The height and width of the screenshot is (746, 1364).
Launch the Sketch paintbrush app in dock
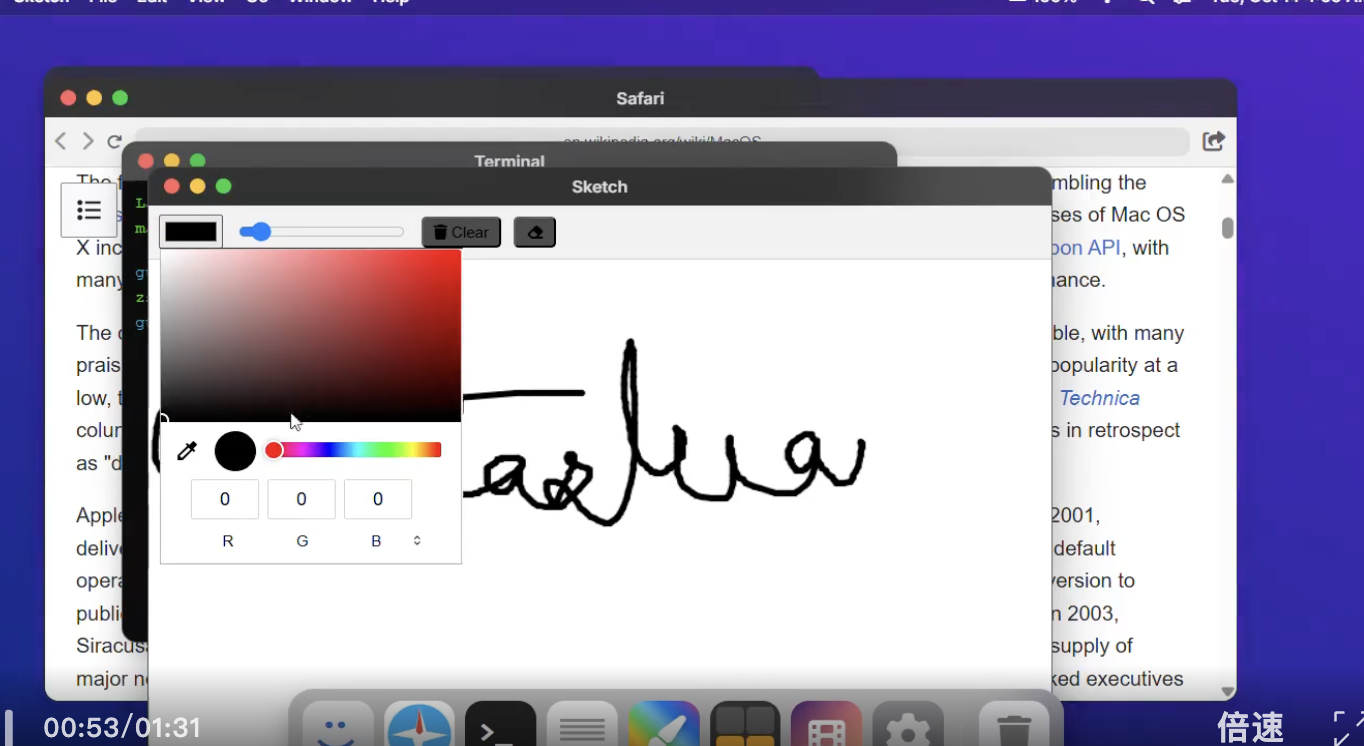pyautogui.click(x=664, y=728)
